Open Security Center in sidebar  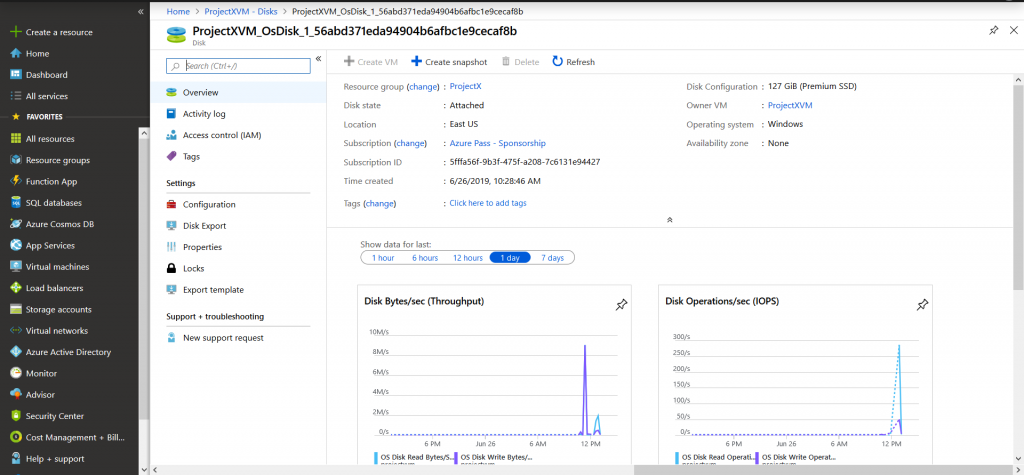click(55, 416)
